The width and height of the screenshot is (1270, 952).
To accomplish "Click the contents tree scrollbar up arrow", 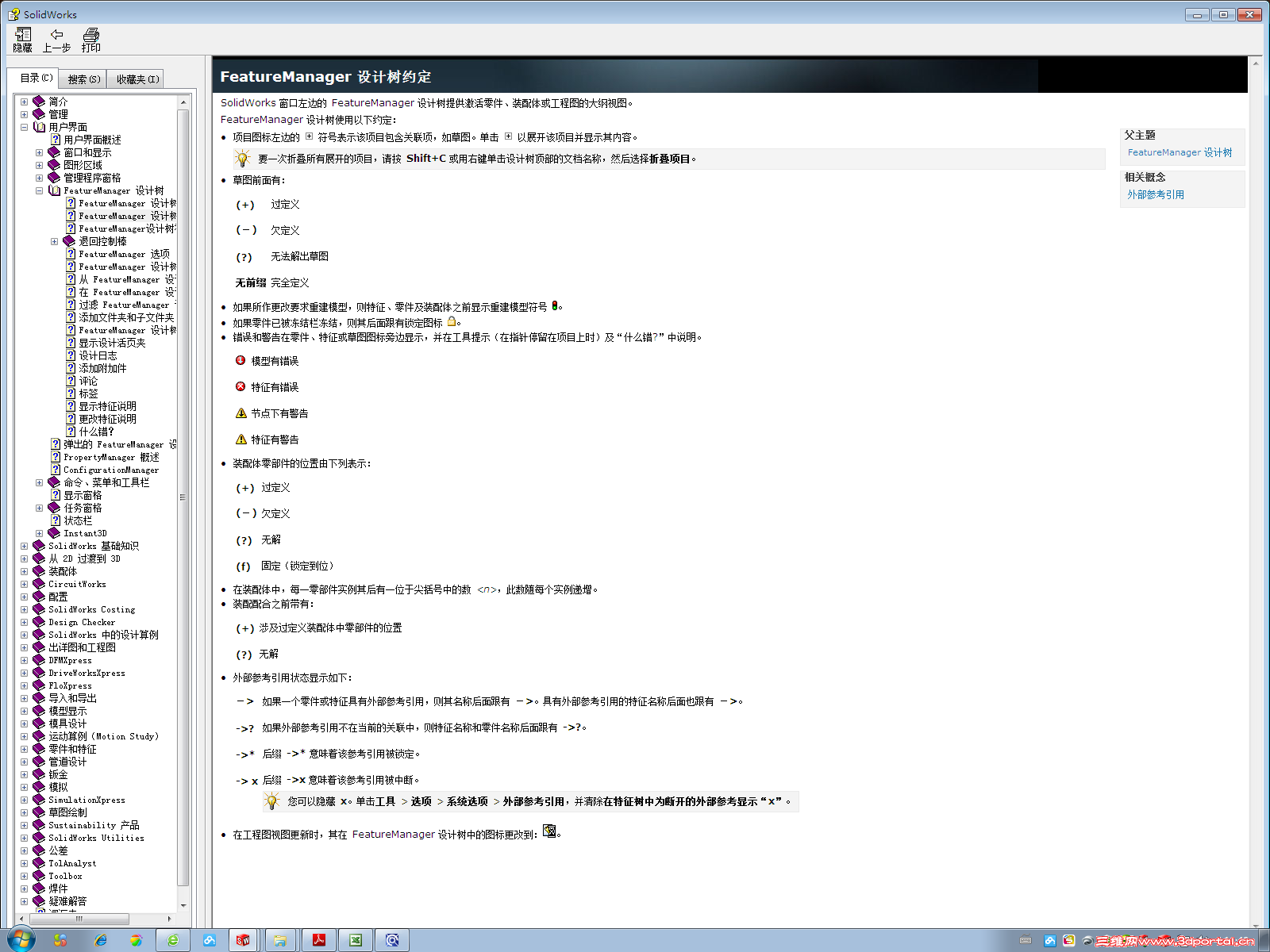I will click(x=183, y=102).
